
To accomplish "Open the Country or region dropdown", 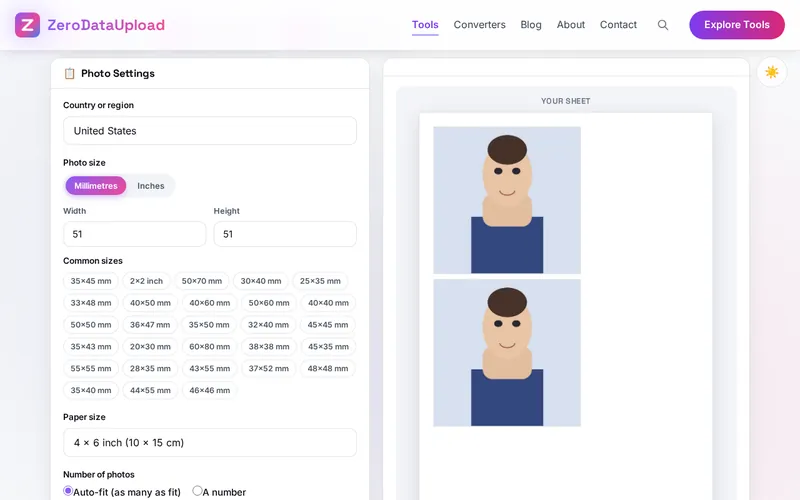I will [210, 131].
